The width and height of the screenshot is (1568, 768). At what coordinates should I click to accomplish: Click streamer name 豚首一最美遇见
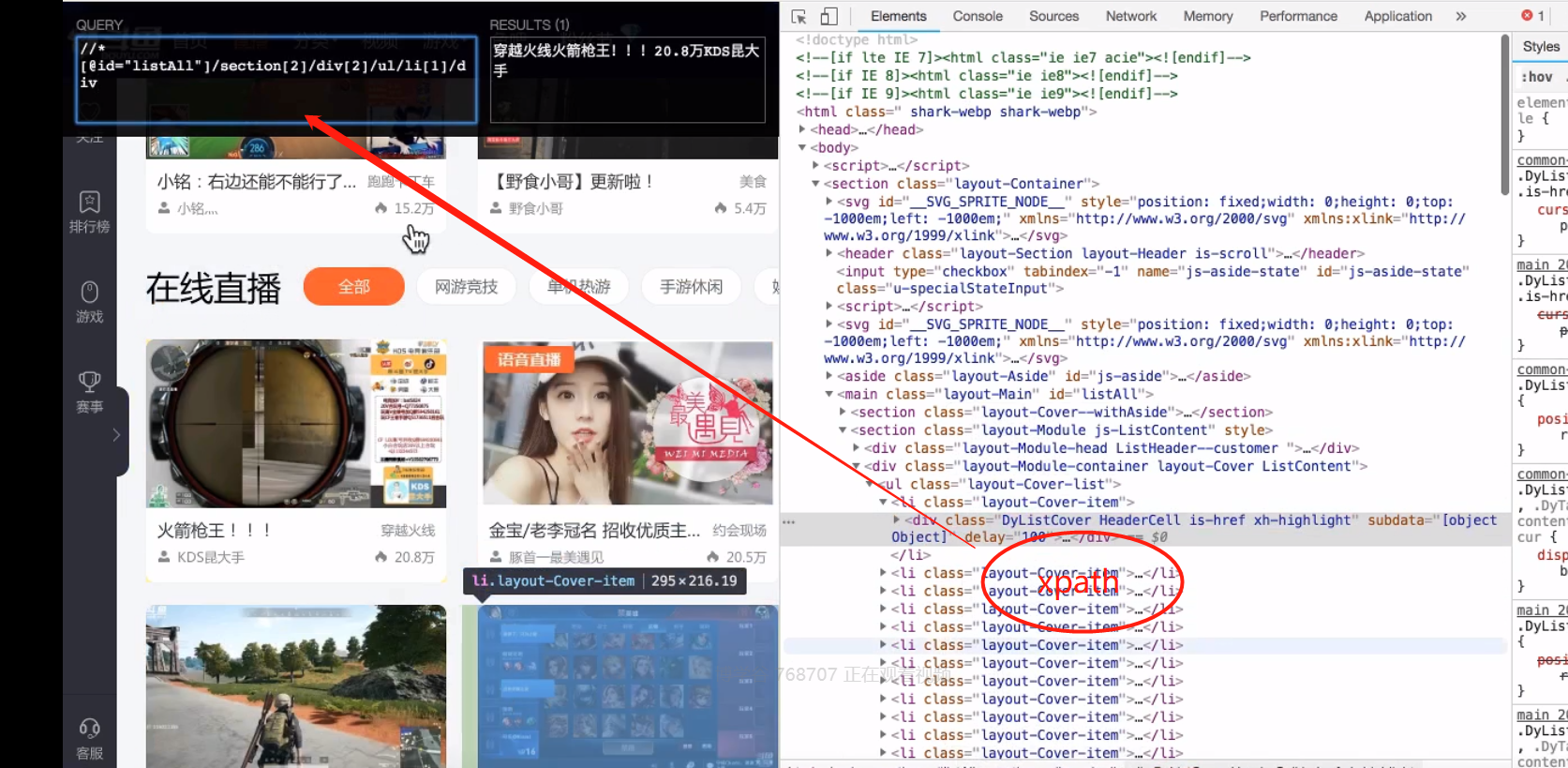point(557,557)
